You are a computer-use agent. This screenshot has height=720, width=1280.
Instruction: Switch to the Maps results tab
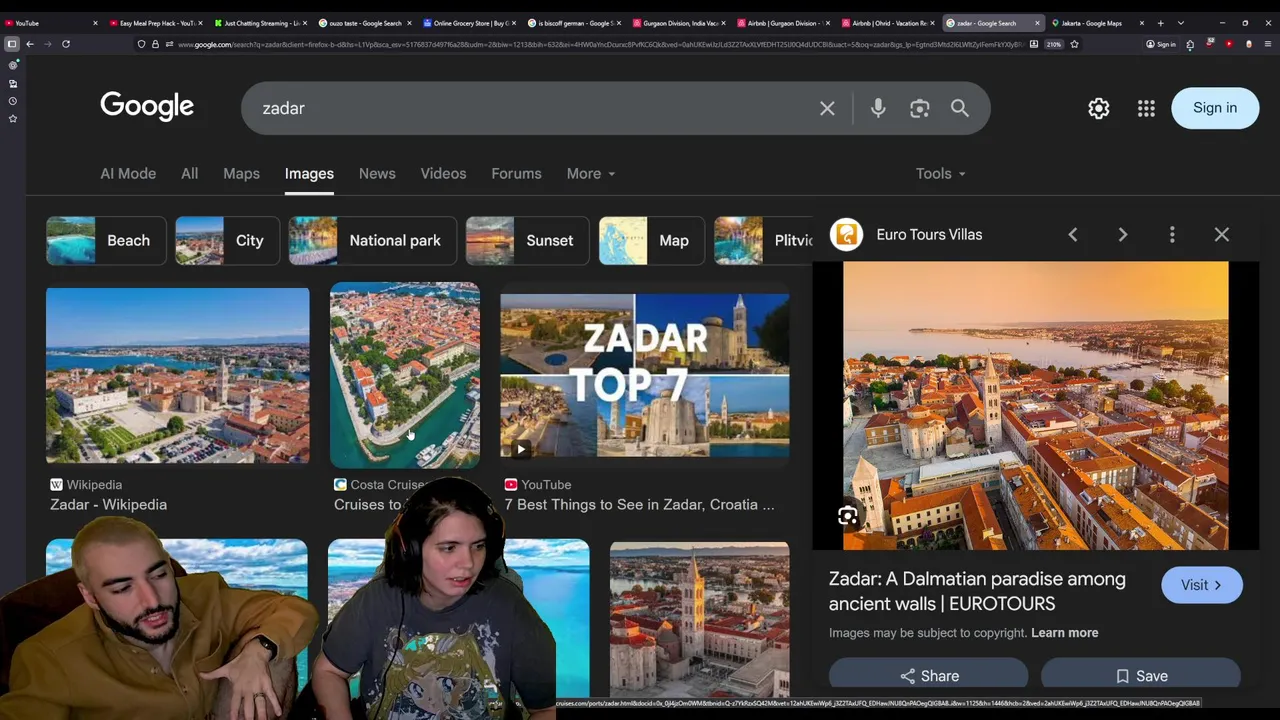pyautogui.click(x=241, y=174)
